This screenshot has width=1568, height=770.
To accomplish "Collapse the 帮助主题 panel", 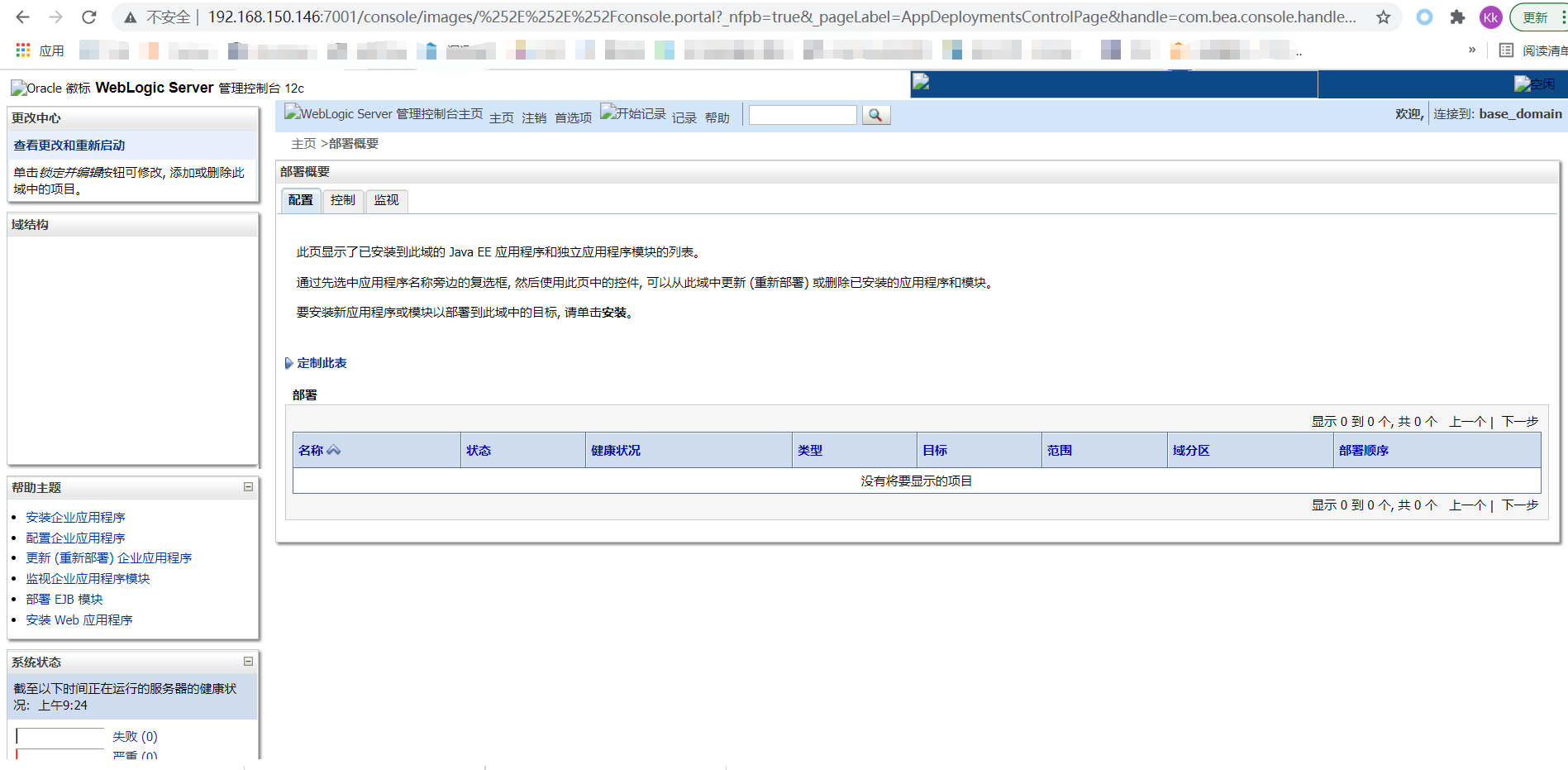I will pyautogui.click(x=248, y=487).
